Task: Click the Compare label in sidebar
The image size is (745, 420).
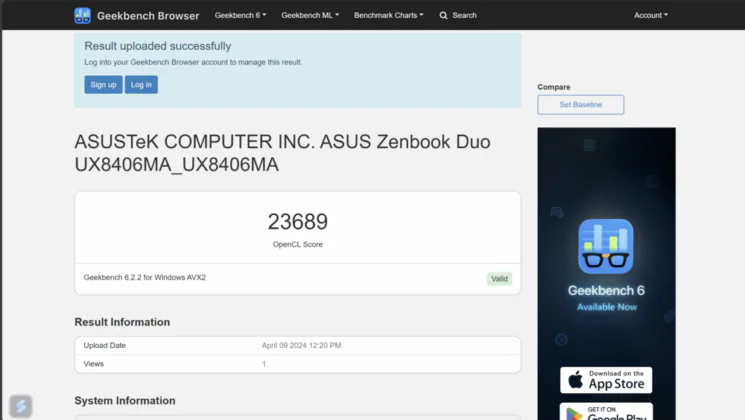Action: click(554, 87)
